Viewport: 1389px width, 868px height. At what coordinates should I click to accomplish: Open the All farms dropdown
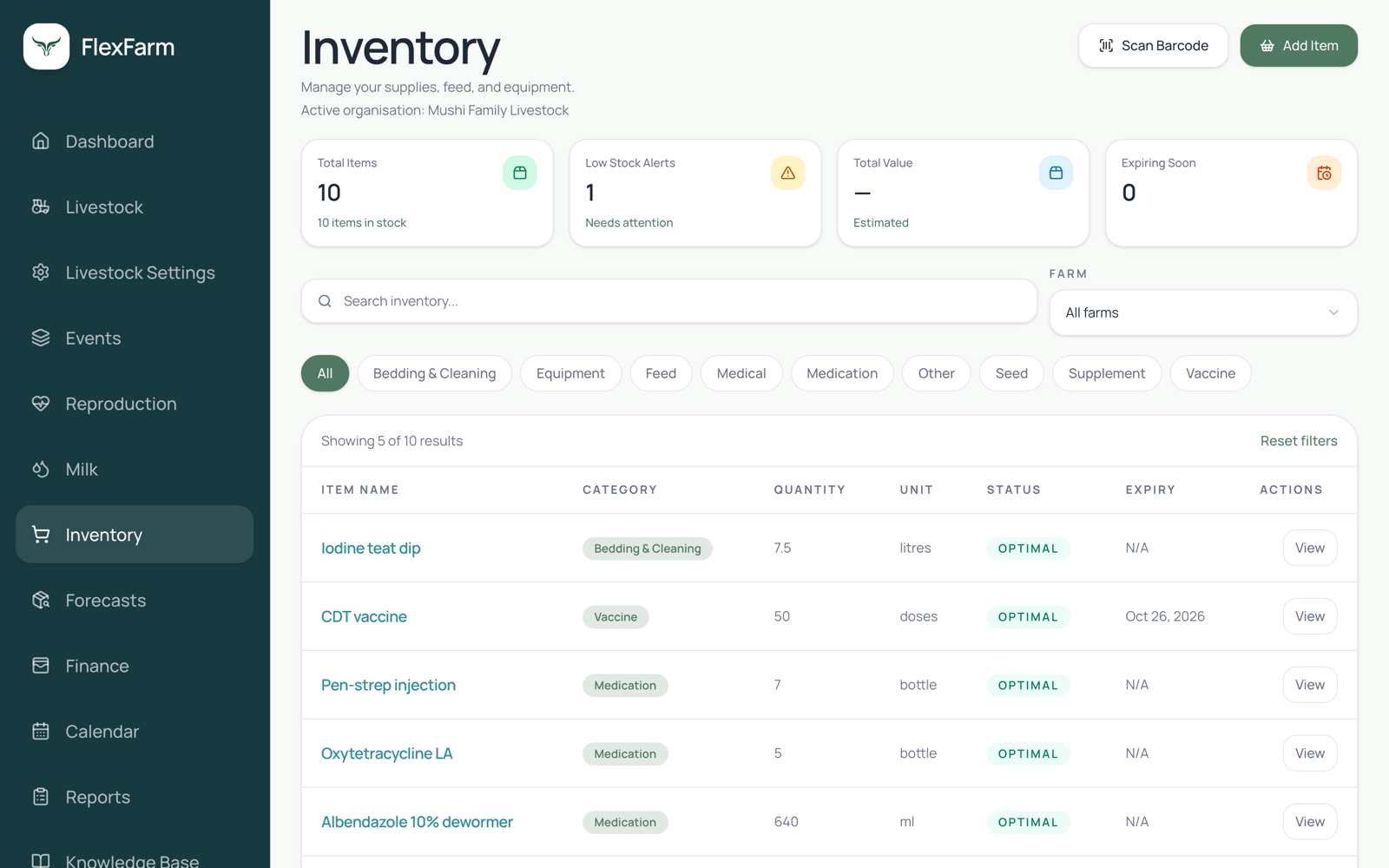(1203, 312)
